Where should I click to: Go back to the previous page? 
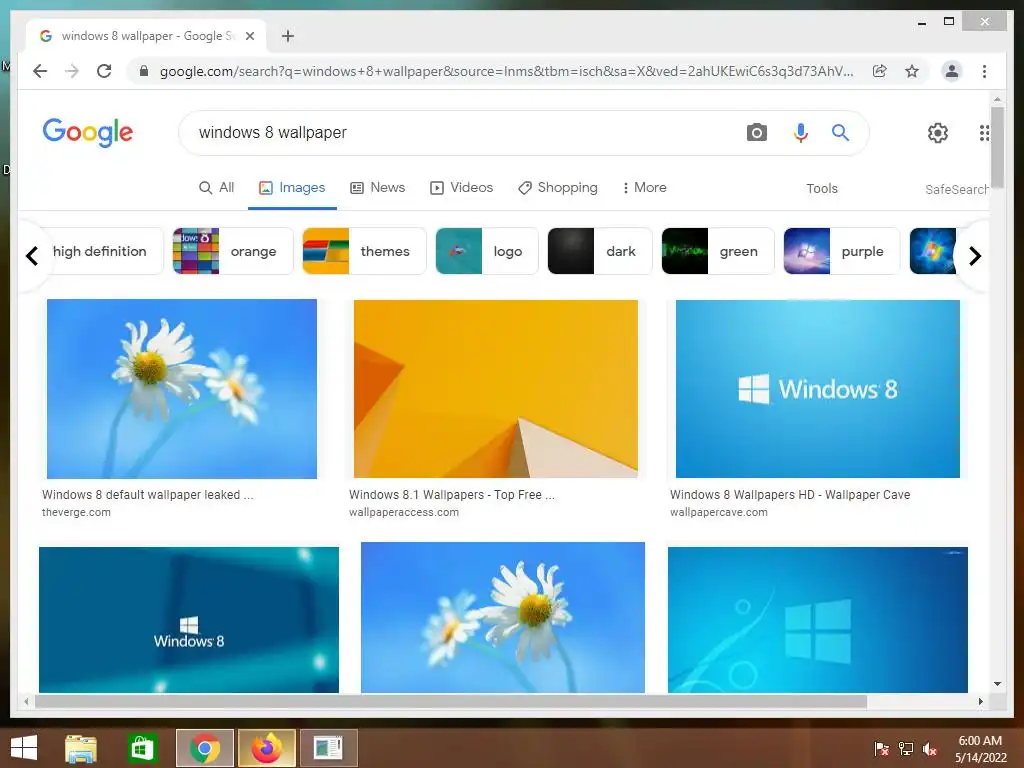click(40, 71)
